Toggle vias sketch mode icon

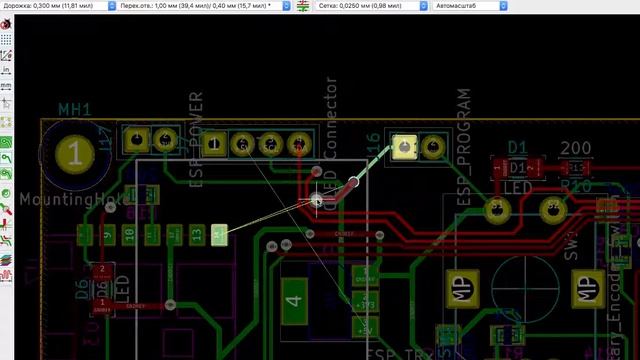point(6,210)
